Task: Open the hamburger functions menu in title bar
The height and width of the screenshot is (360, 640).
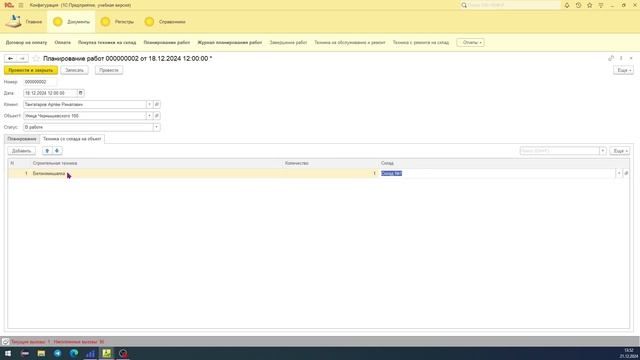Action: pyautogui.click(x=21, y=5)
